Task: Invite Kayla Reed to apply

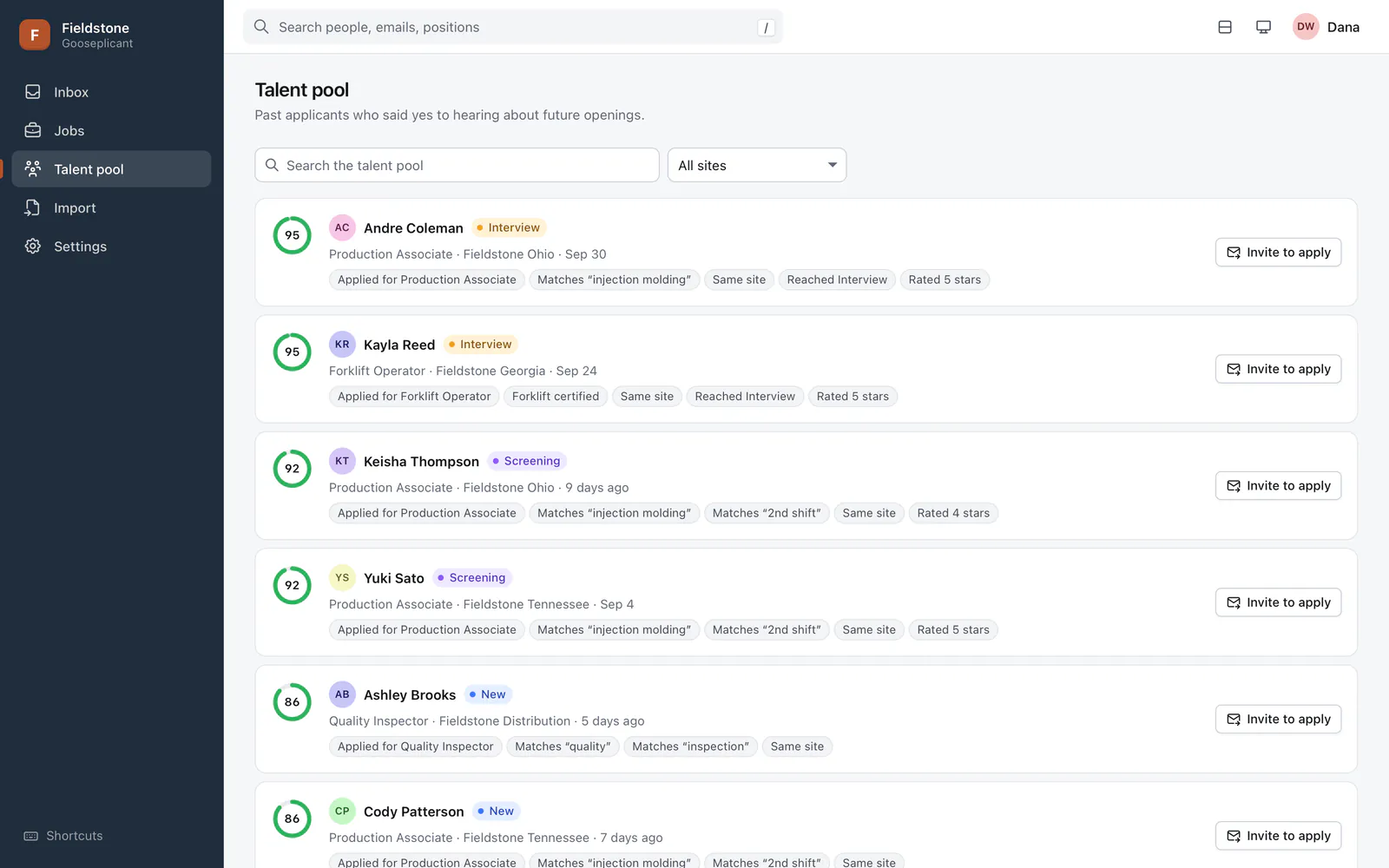Action: click(x=1278, y=369)
